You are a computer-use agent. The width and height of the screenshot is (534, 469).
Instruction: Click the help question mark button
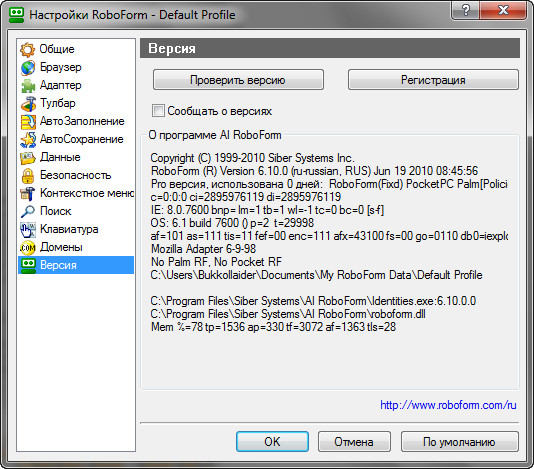point(465,10)
